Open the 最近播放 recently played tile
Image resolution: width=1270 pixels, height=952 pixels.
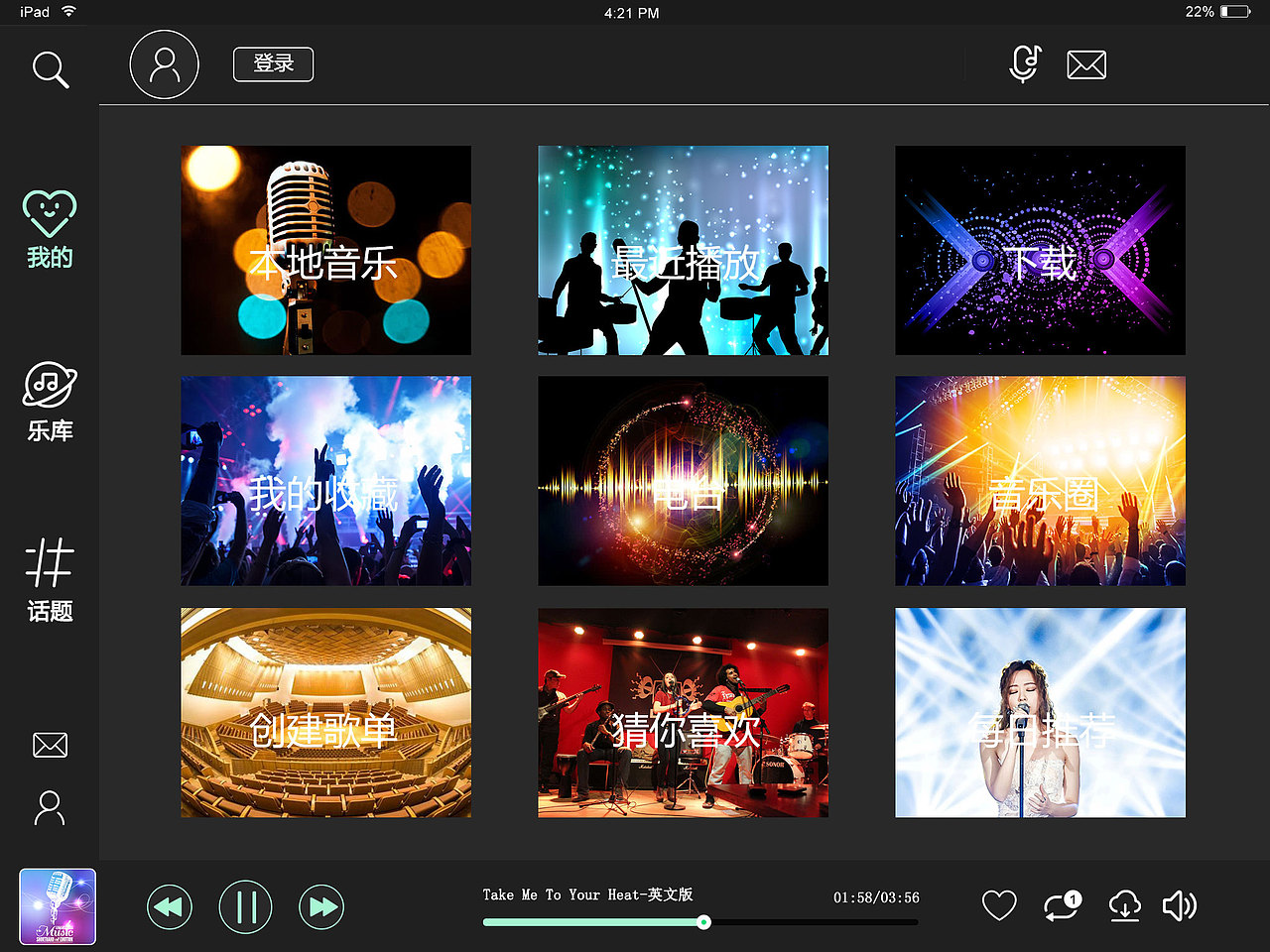[683, 250]
